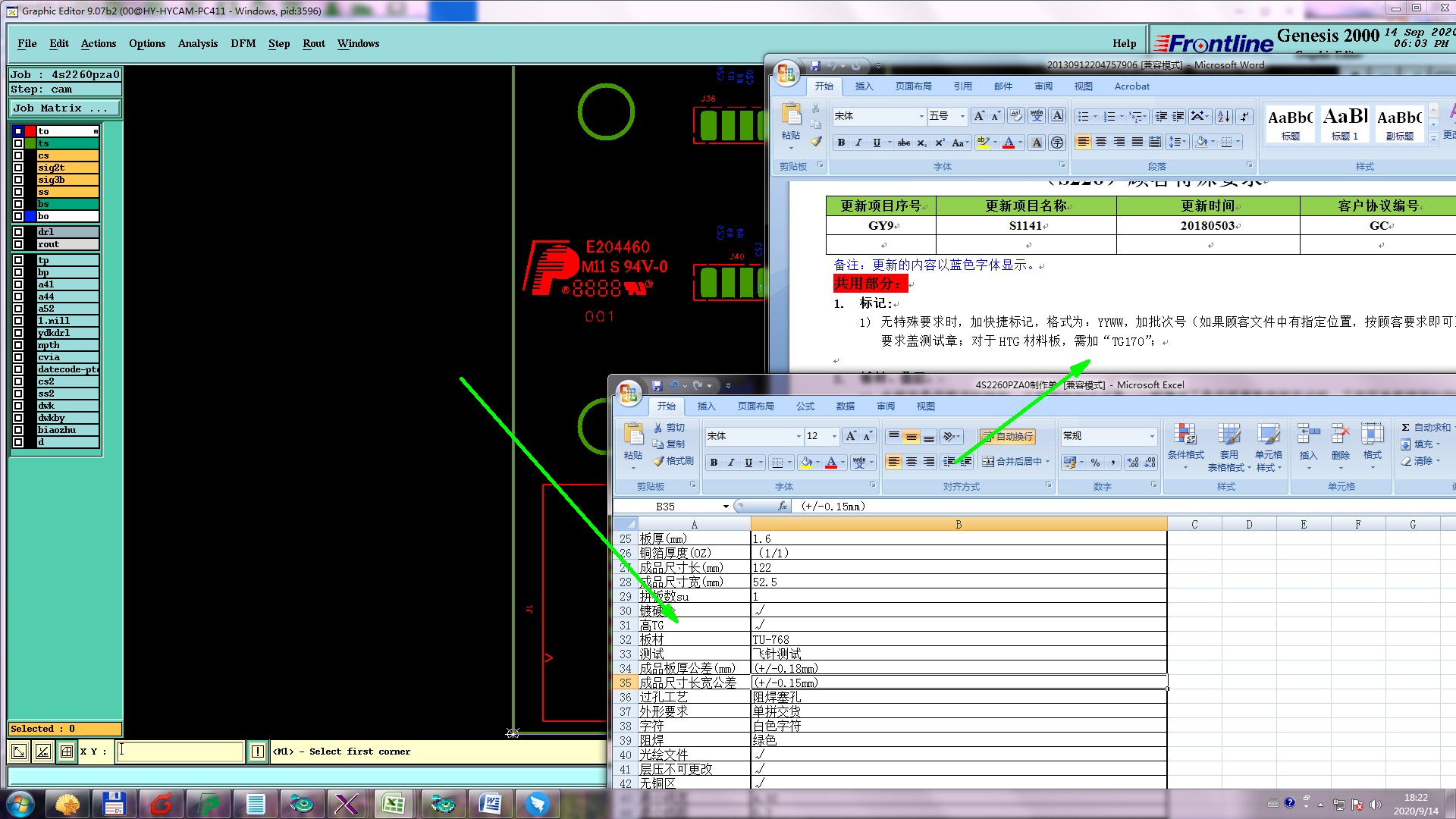
Task: Click Word text highlight color icon
Action: [983, 143]
